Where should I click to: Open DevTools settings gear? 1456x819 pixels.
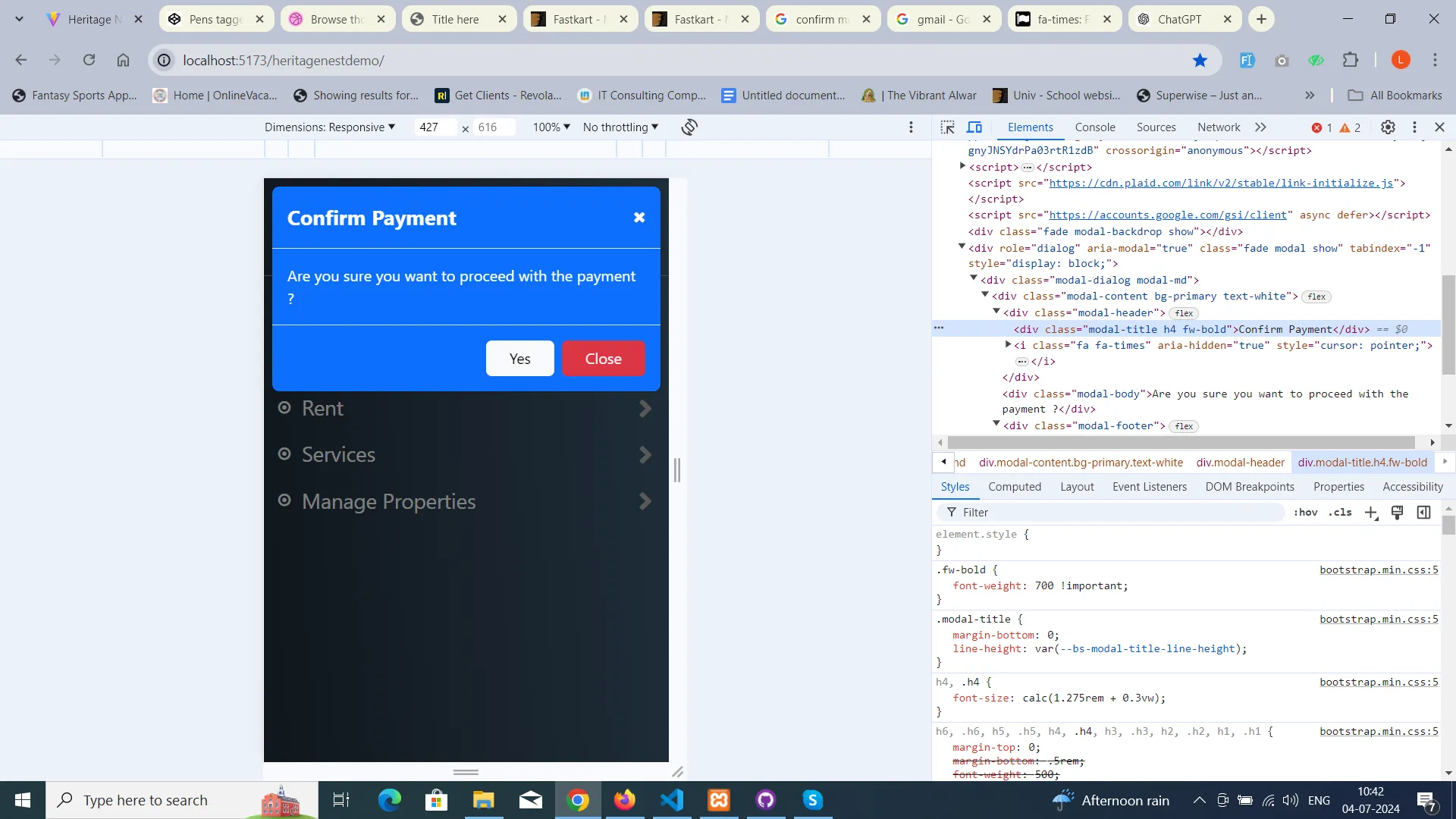[x=1388, y=127]
